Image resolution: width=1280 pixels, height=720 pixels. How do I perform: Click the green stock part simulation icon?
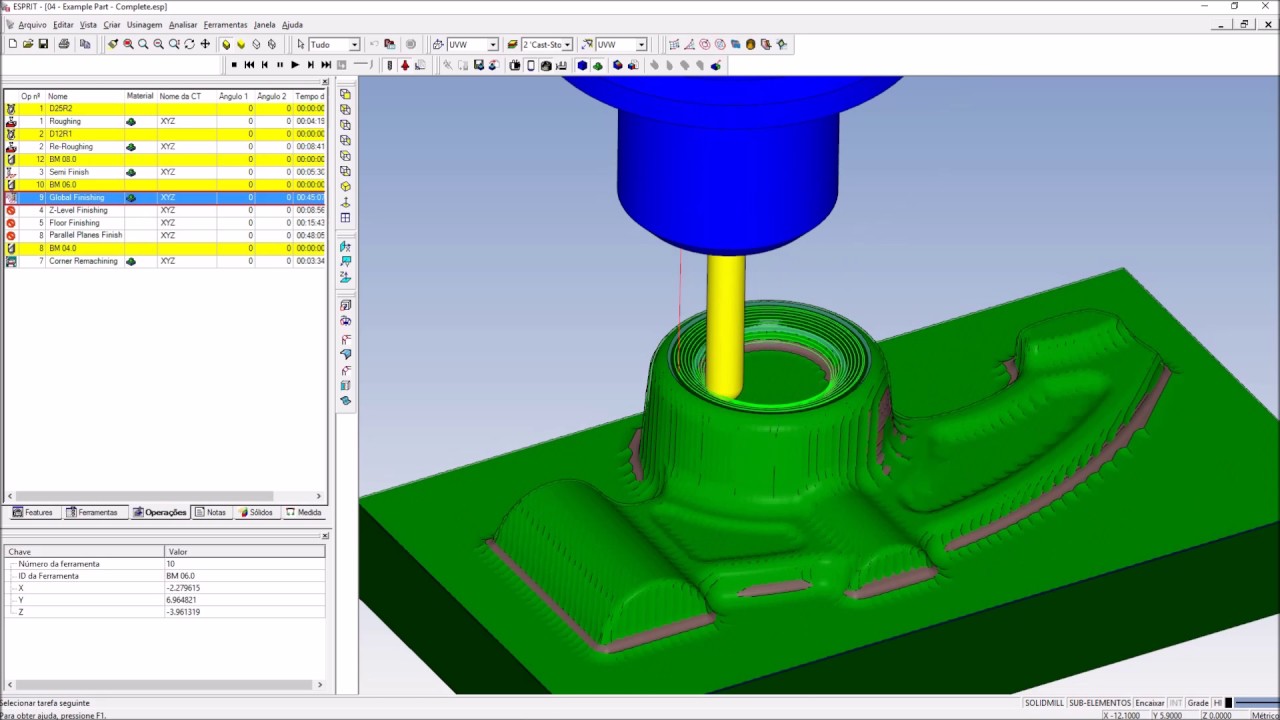pos(597,65)
